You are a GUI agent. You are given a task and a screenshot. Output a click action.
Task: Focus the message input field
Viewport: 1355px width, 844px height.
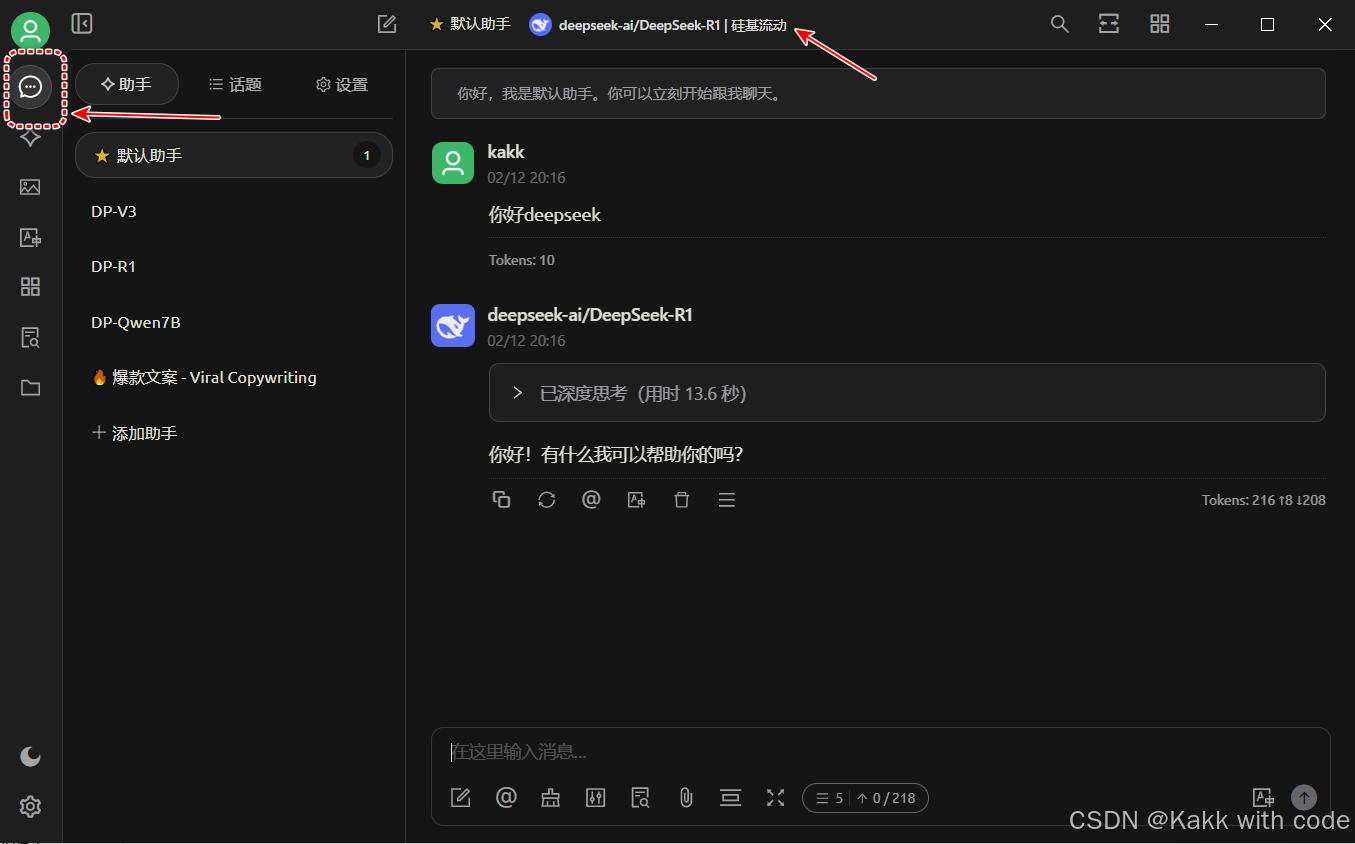880,752
